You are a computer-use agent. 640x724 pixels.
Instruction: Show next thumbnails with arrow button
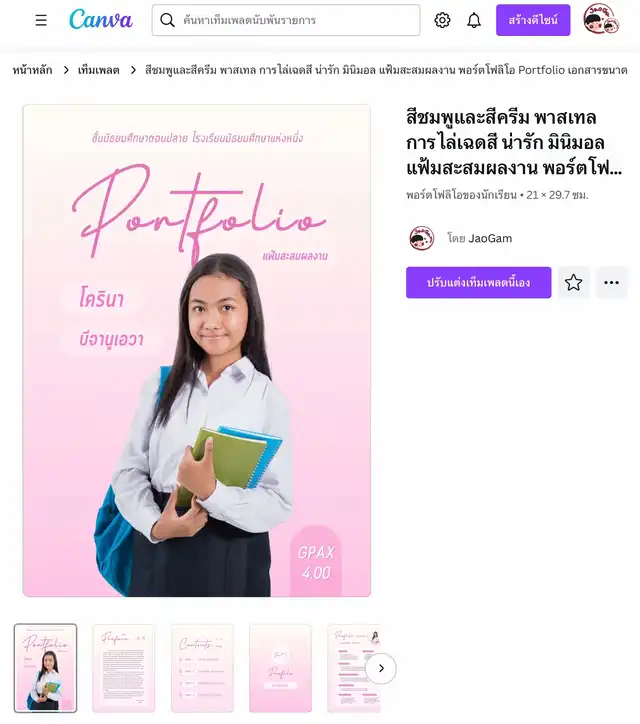tap(381, 668)
